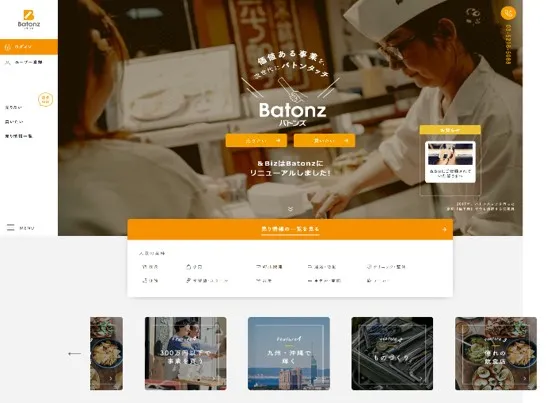This screenshot has height=403, width=555.
Task: Click the round orange badge in the sidebar
Action: (45, 100)
